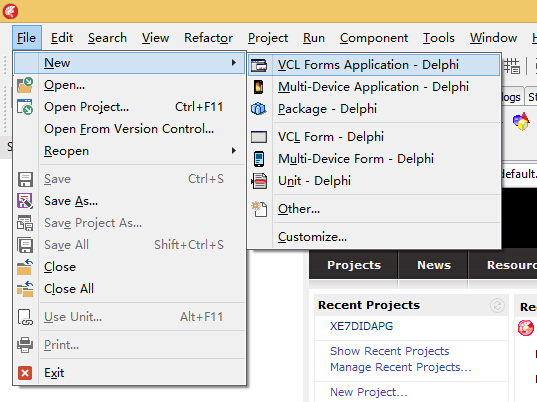The height and width of the screenshot is (402, 537).
Task: Click the Unit - Delphi icon
Action: [259, 181]
